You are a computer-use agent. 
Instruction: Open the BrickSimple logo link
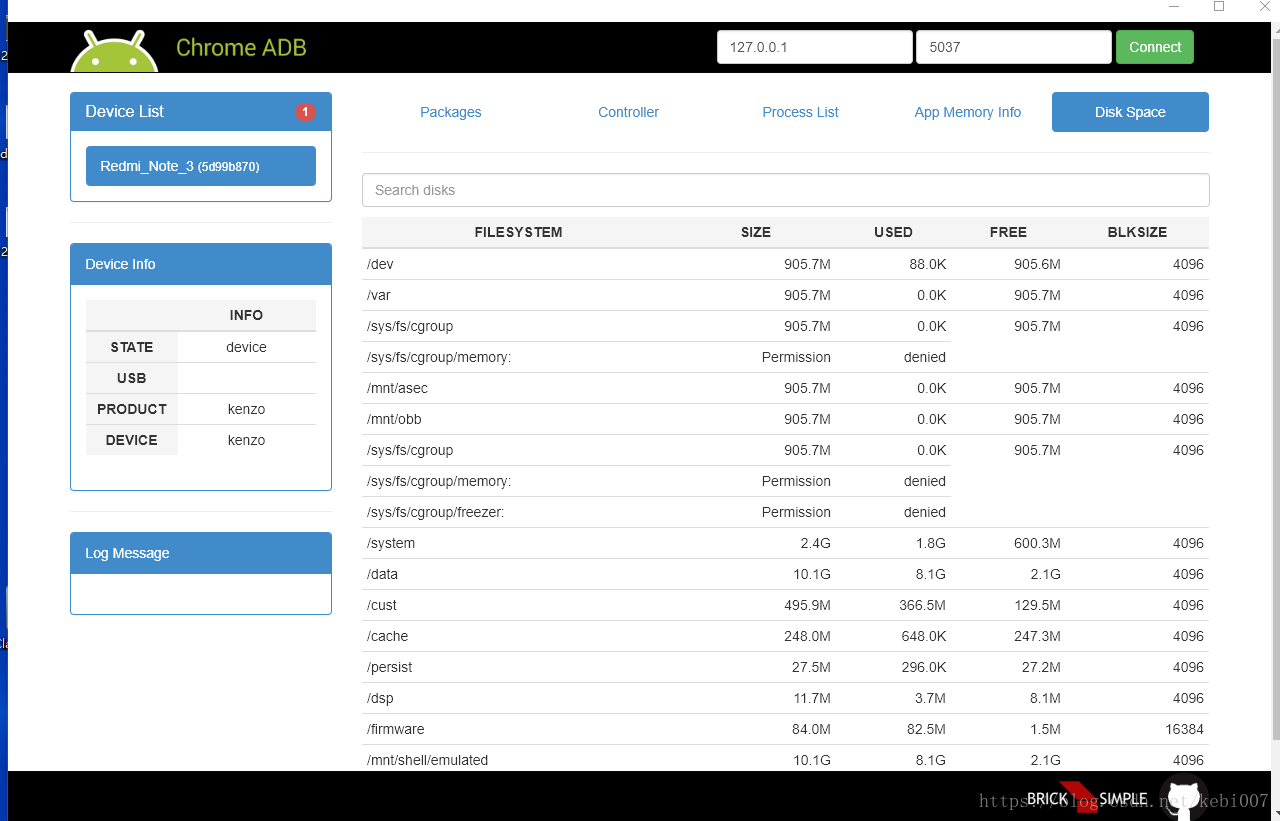pyautogui.click(x=1087, y=798)
